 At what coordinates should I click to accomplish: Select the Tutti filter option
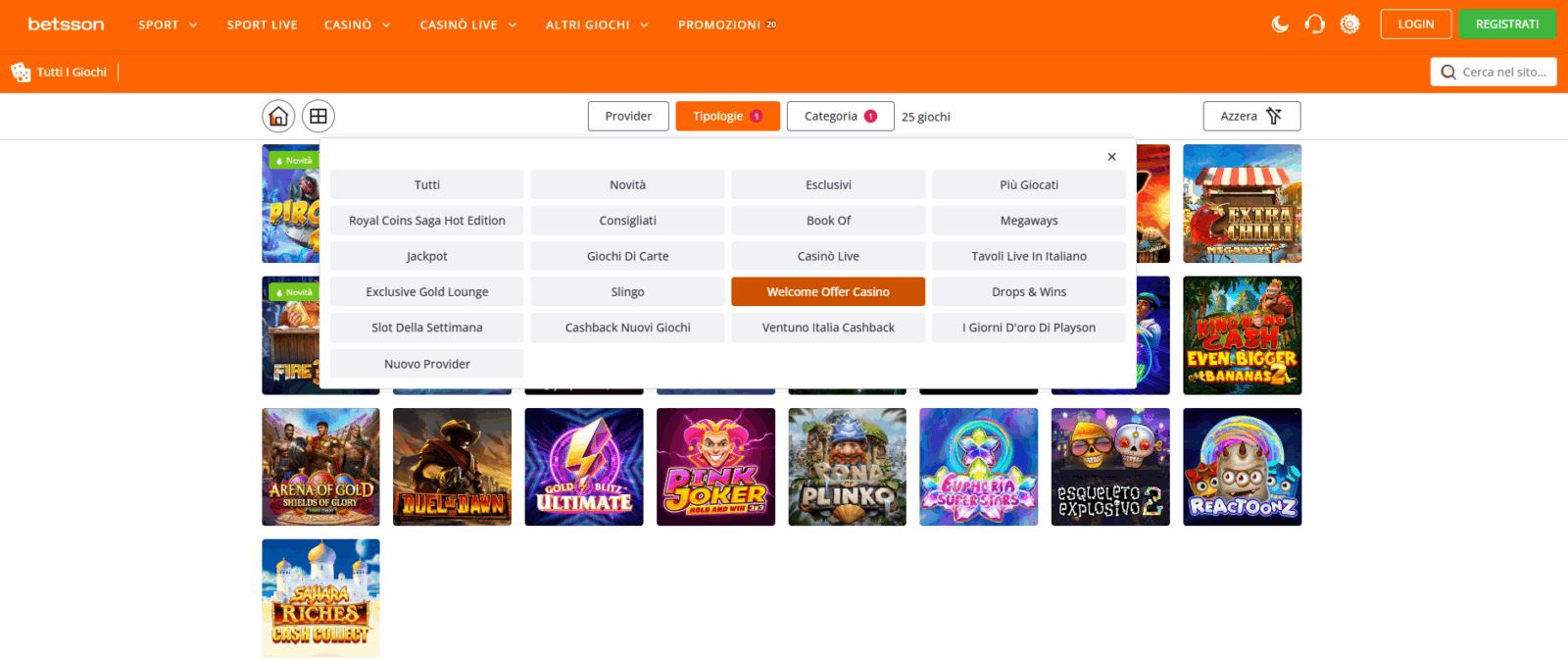coord(427,184)
